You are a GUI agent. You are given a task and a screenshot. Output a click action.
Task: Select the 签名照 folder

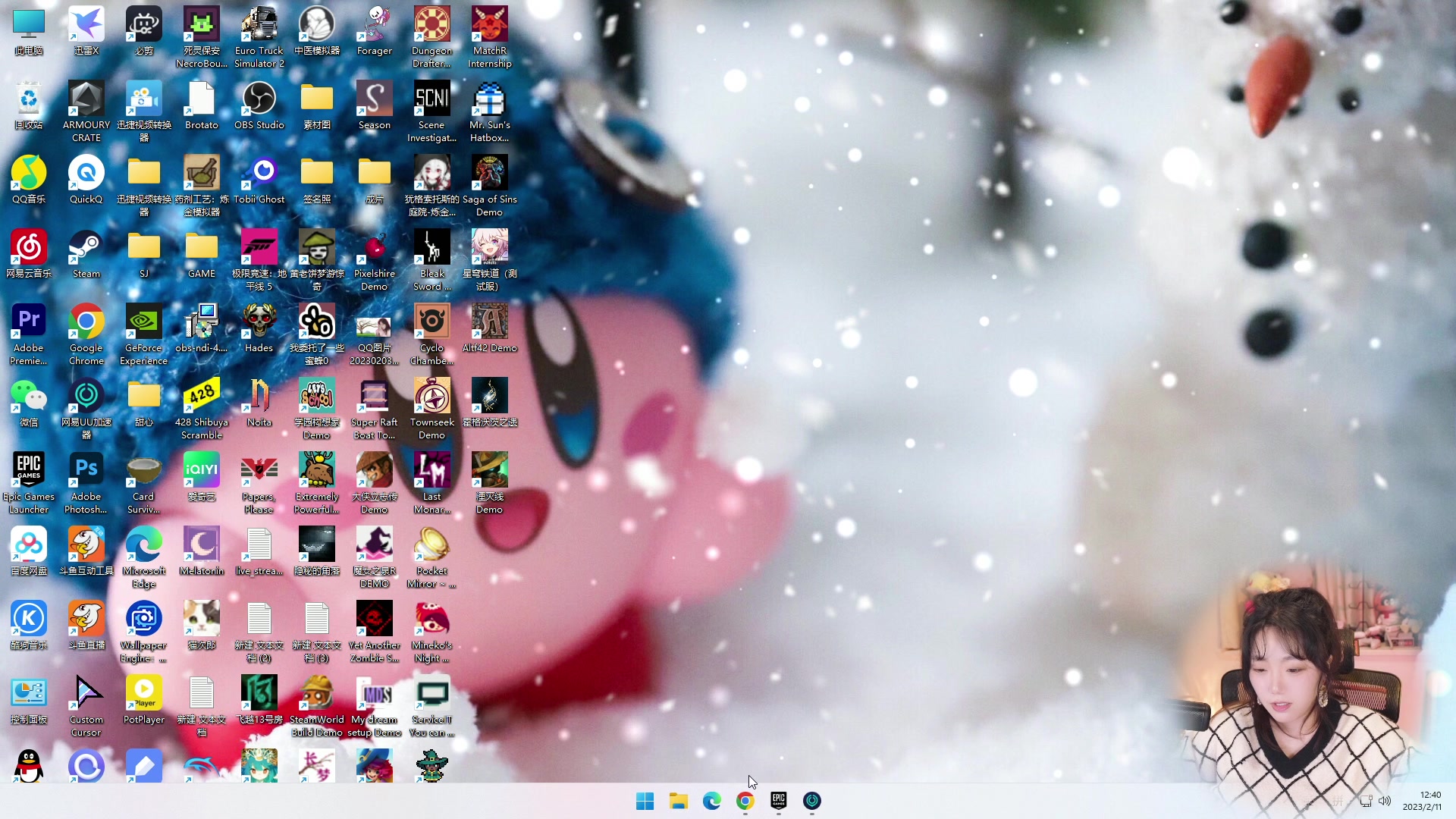coord(317,180)
